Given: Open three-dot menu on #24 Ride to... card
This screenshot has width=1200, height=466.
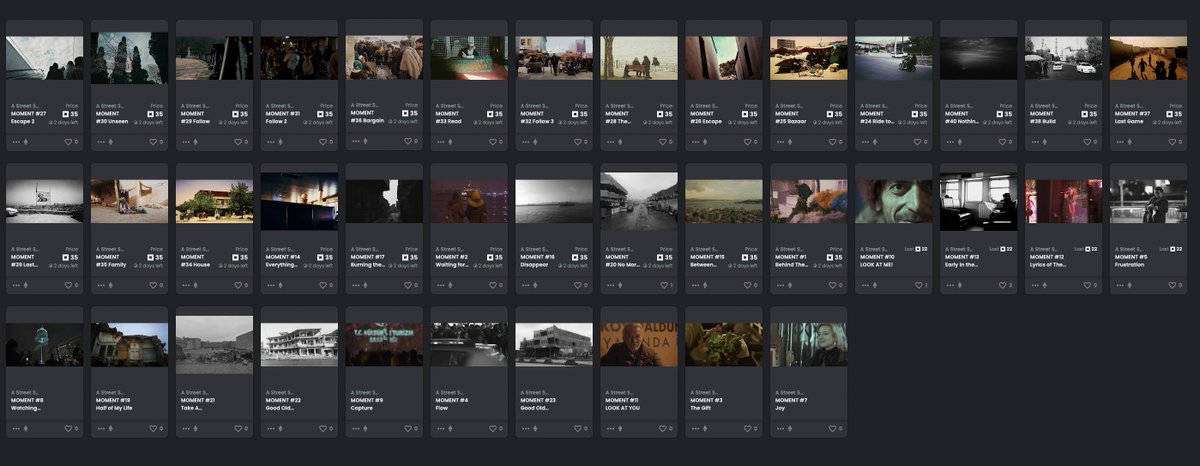Looking at the screenshot, I should tap(865, 142).
